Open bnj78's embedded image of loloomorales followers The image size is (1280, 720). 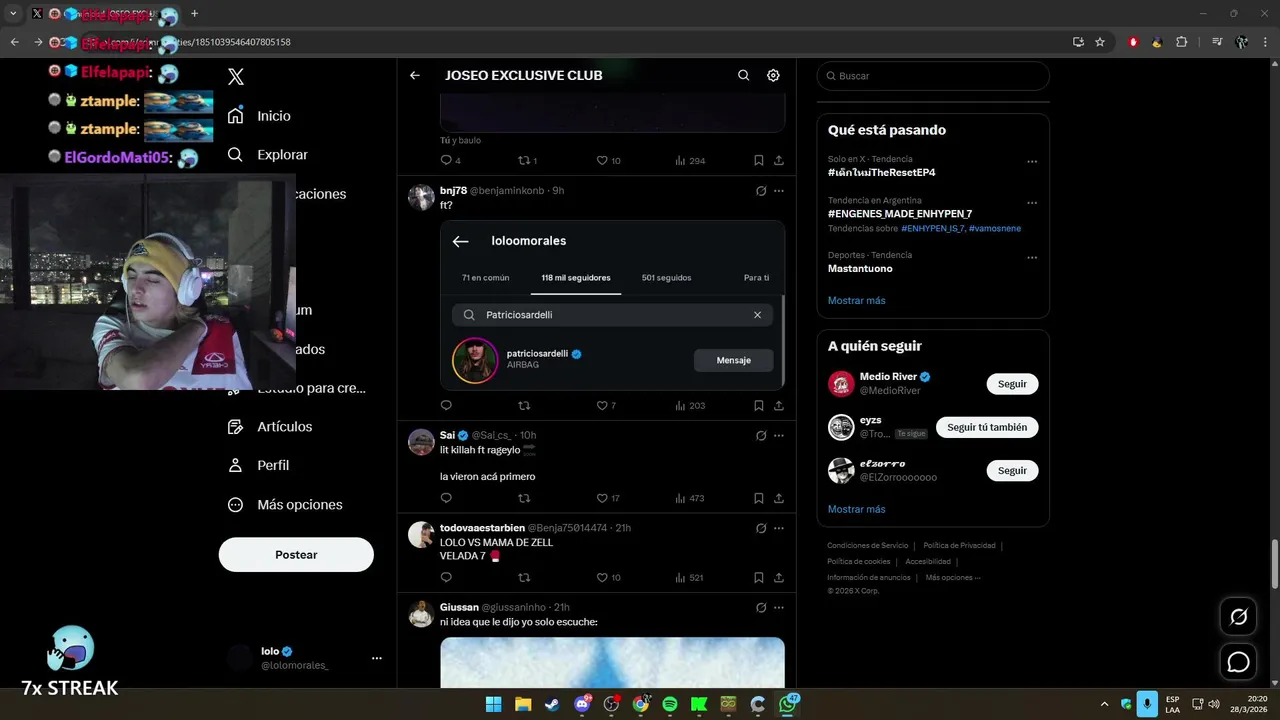click(612, 305)
